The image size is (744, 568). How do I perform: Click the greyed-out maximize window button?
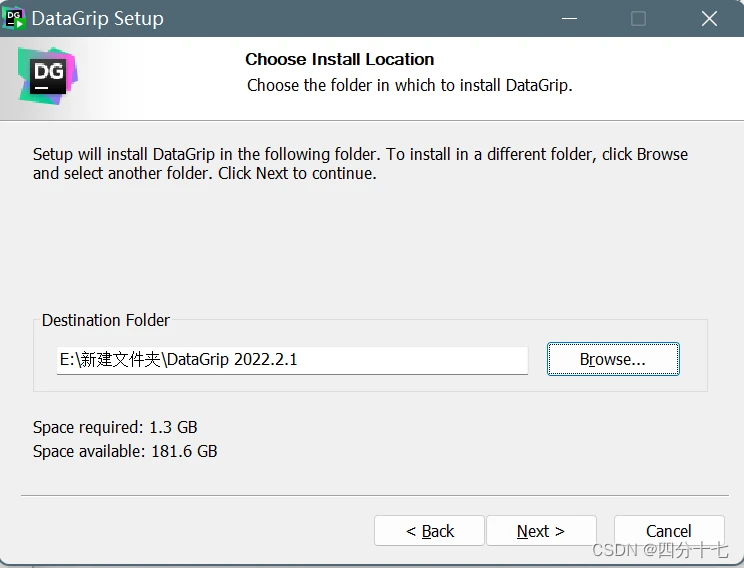[x=638, y=19]
